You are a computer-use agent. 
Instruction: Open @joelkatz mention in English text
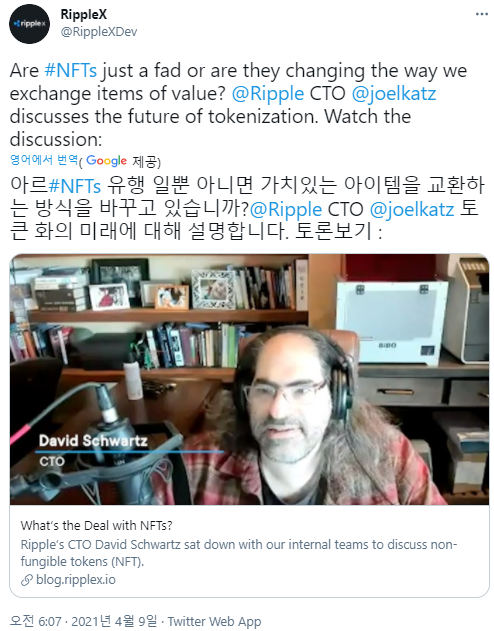[x=394, y=94]
